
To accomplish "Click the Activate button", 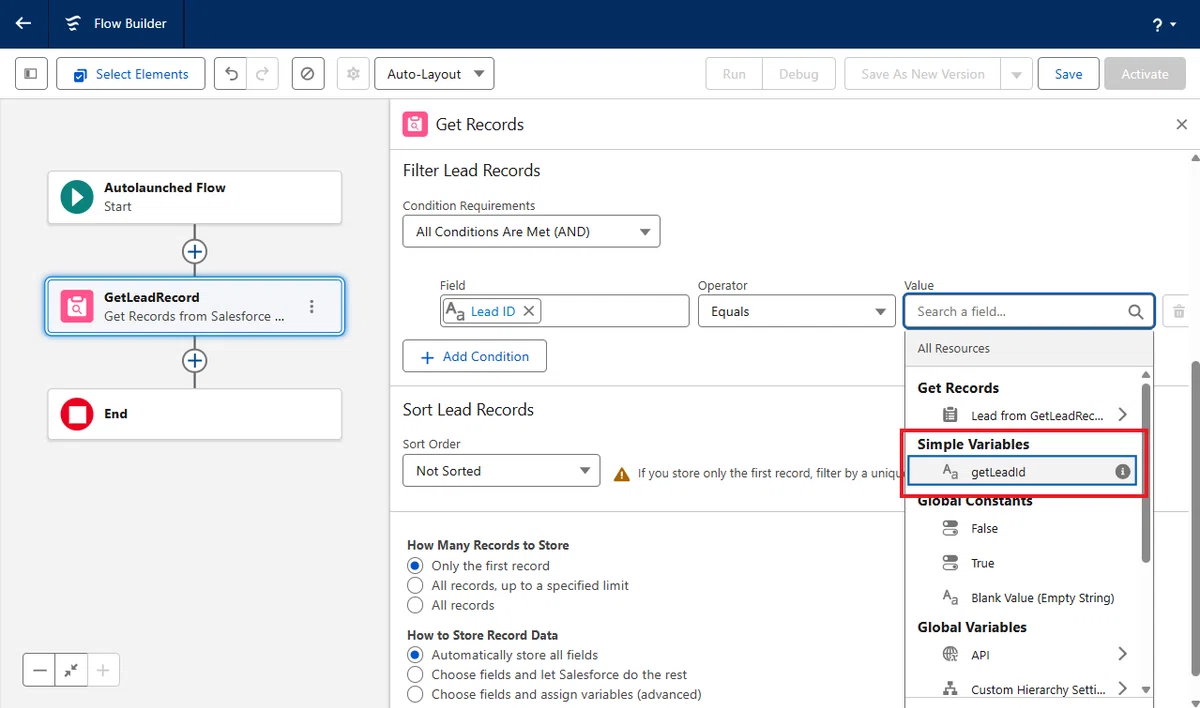I will coord(1145,74).
